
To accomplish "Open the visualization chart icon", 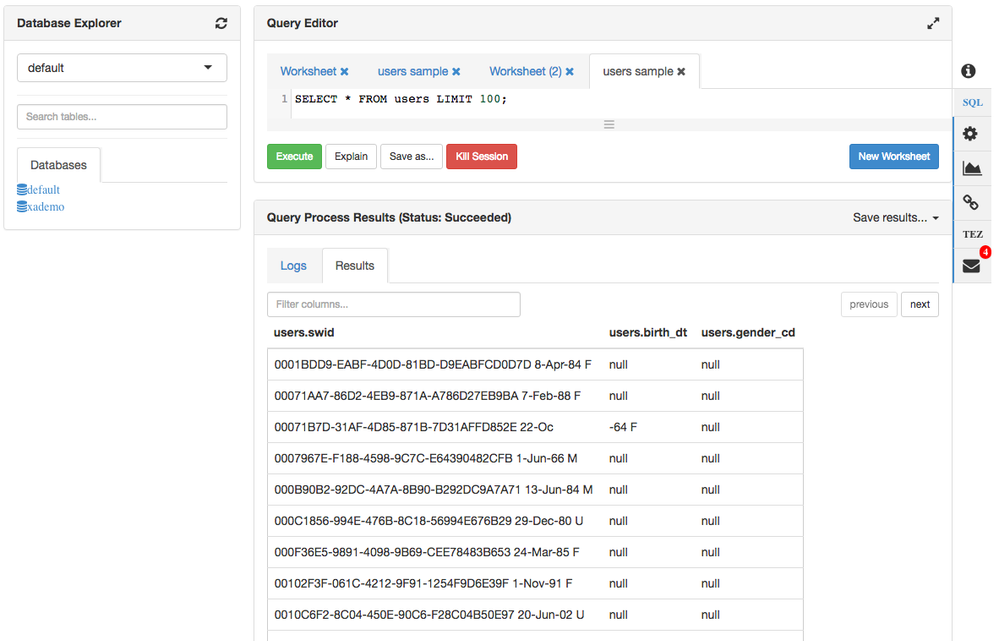I will point(971,168).
